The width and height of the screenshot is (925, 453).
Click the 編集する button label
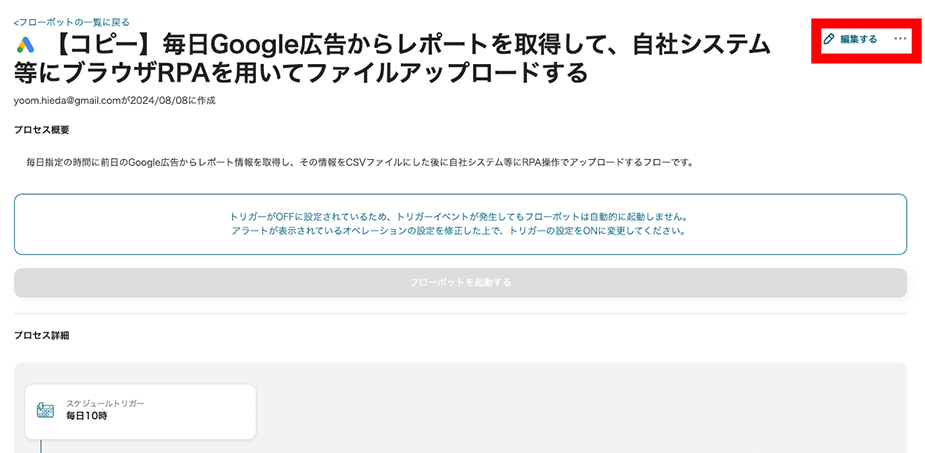(858, 40)
